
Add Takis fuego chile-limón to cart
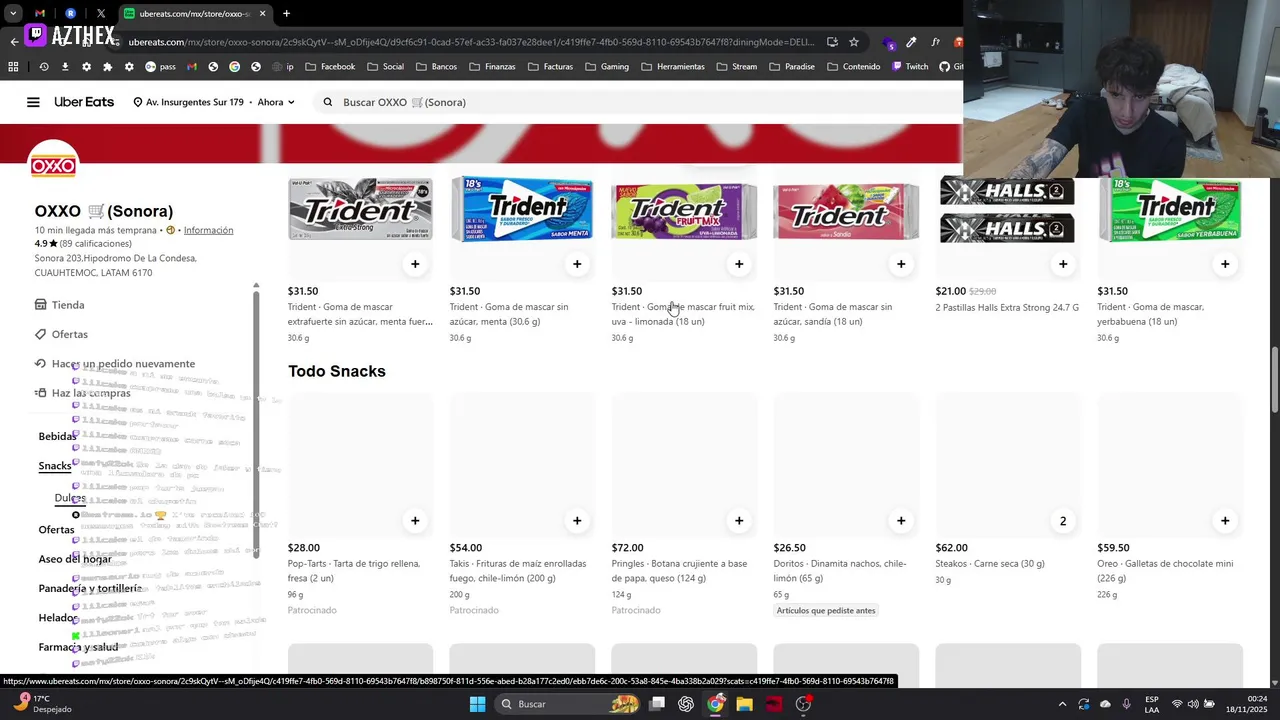click(577, 520)
